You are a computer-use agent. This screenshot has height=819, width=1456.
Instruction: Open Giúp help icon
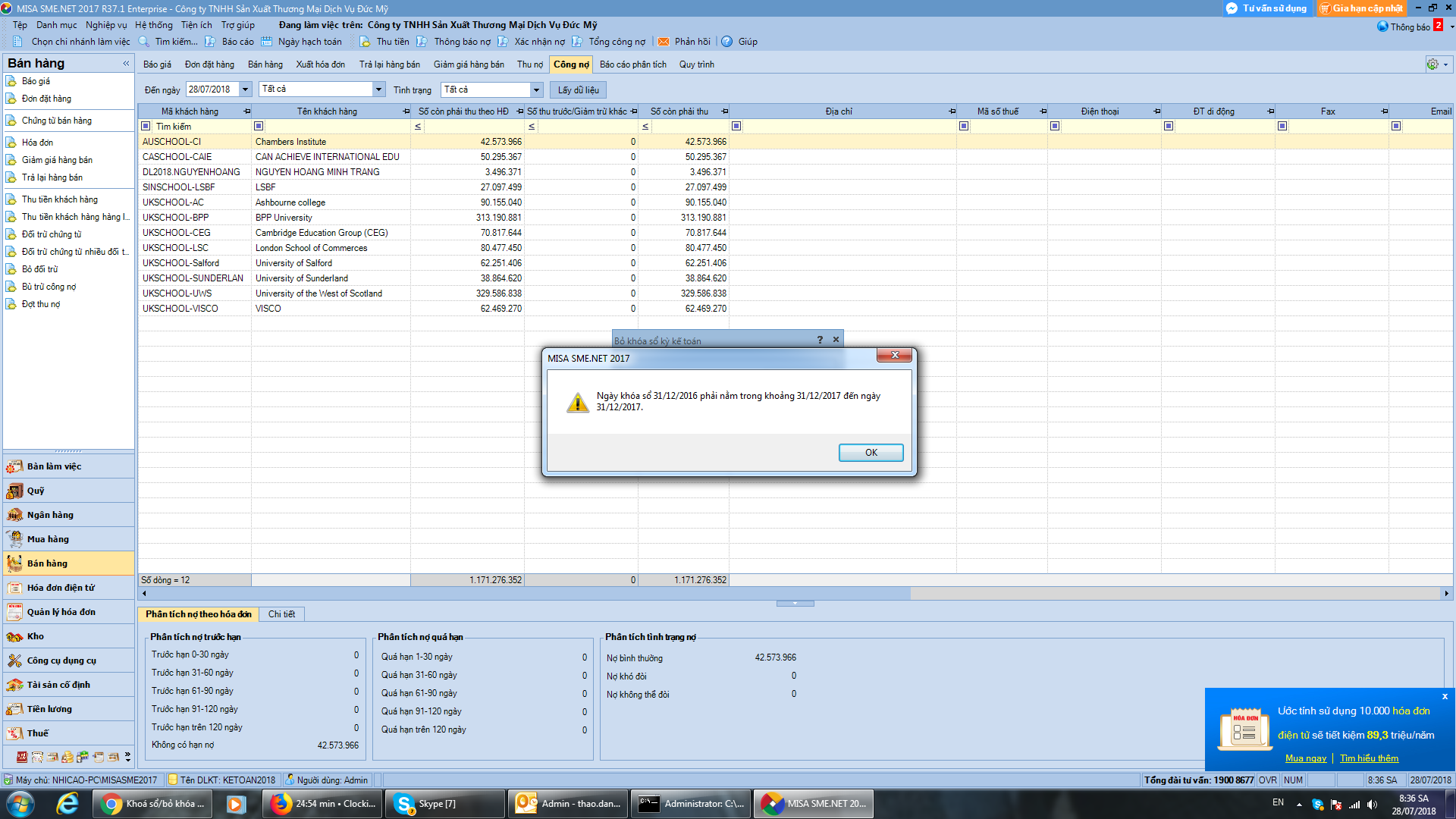pyautogui.click(x=727, y=42)
